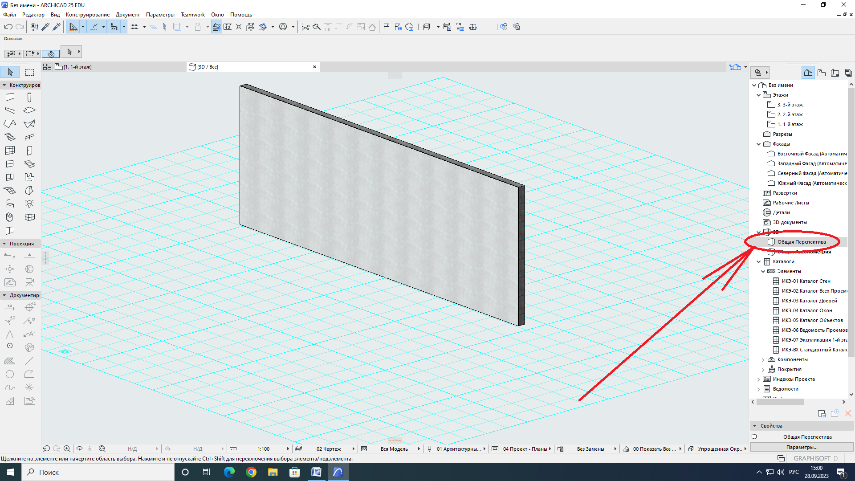Open the View Map in Navigator
The width and height of the screenshot is (855, 481).
[822, 73]
